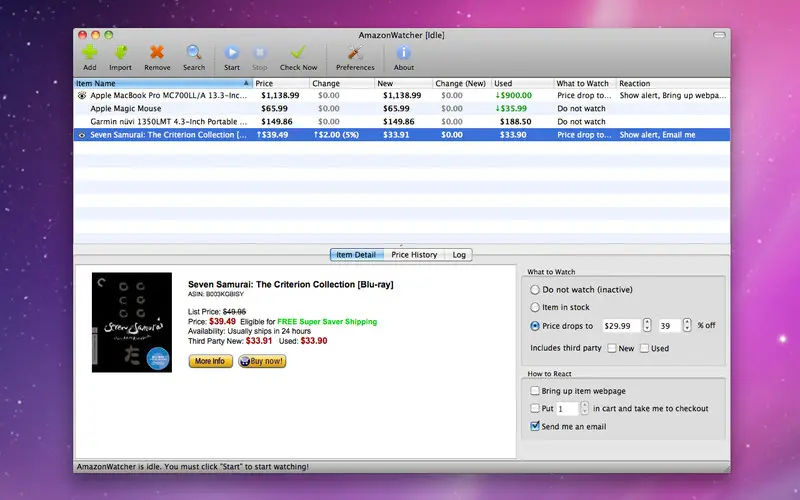Enable third party New checkbox
Viewport: 800px width, 500px height.
(x=612, y=348)
